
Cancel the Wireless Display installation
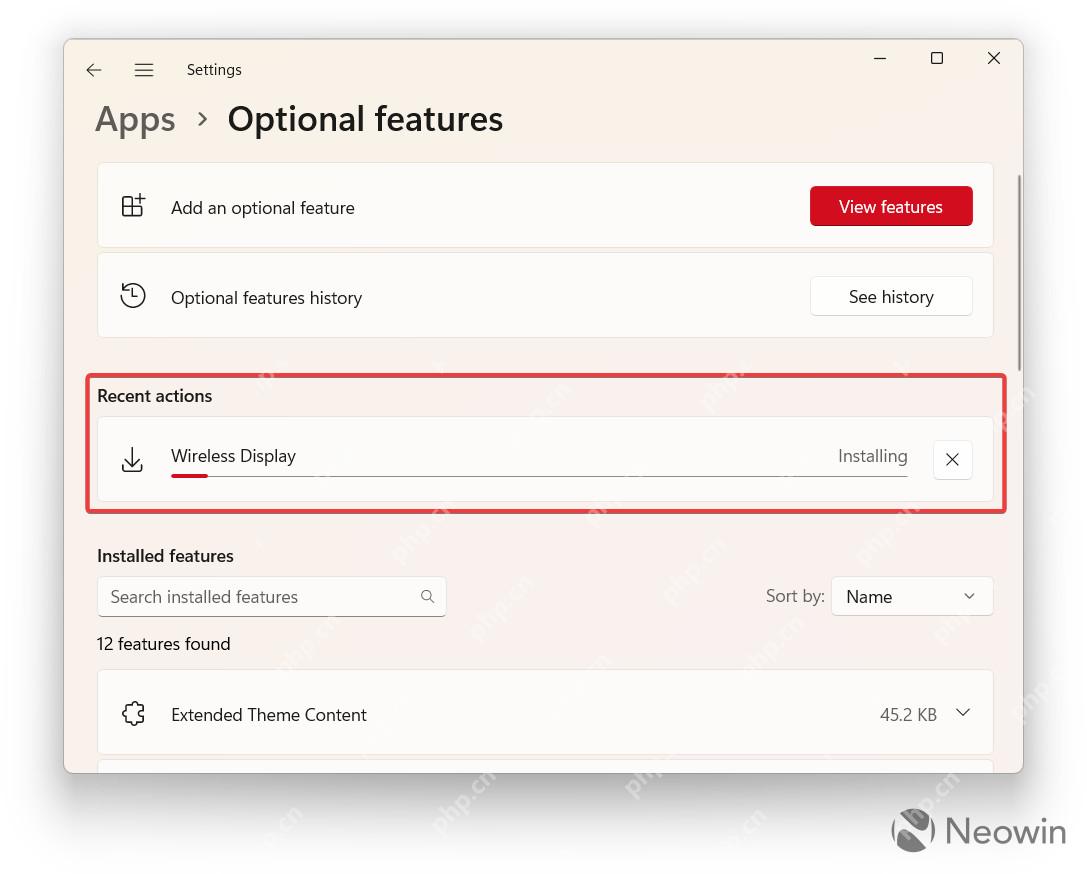tap(953, 460)
